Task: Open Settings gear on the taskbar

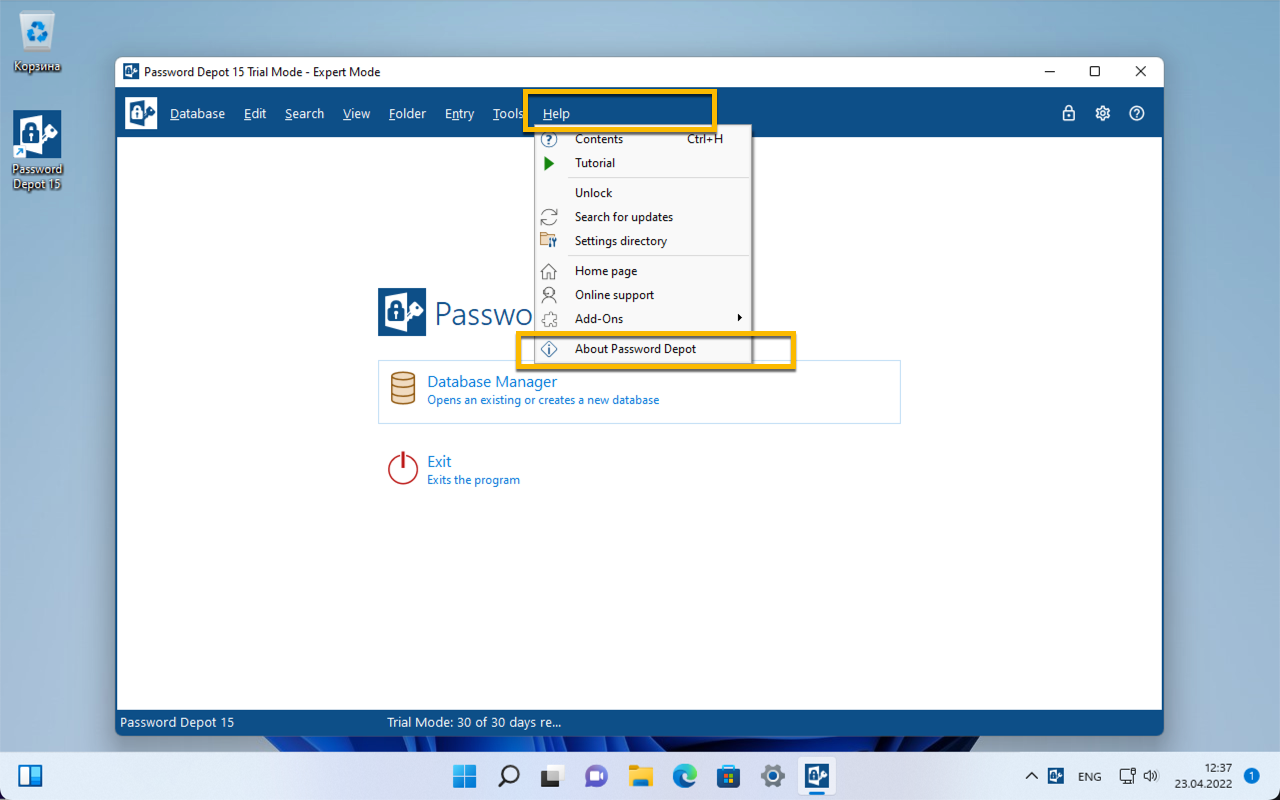Action: (773, 775)
